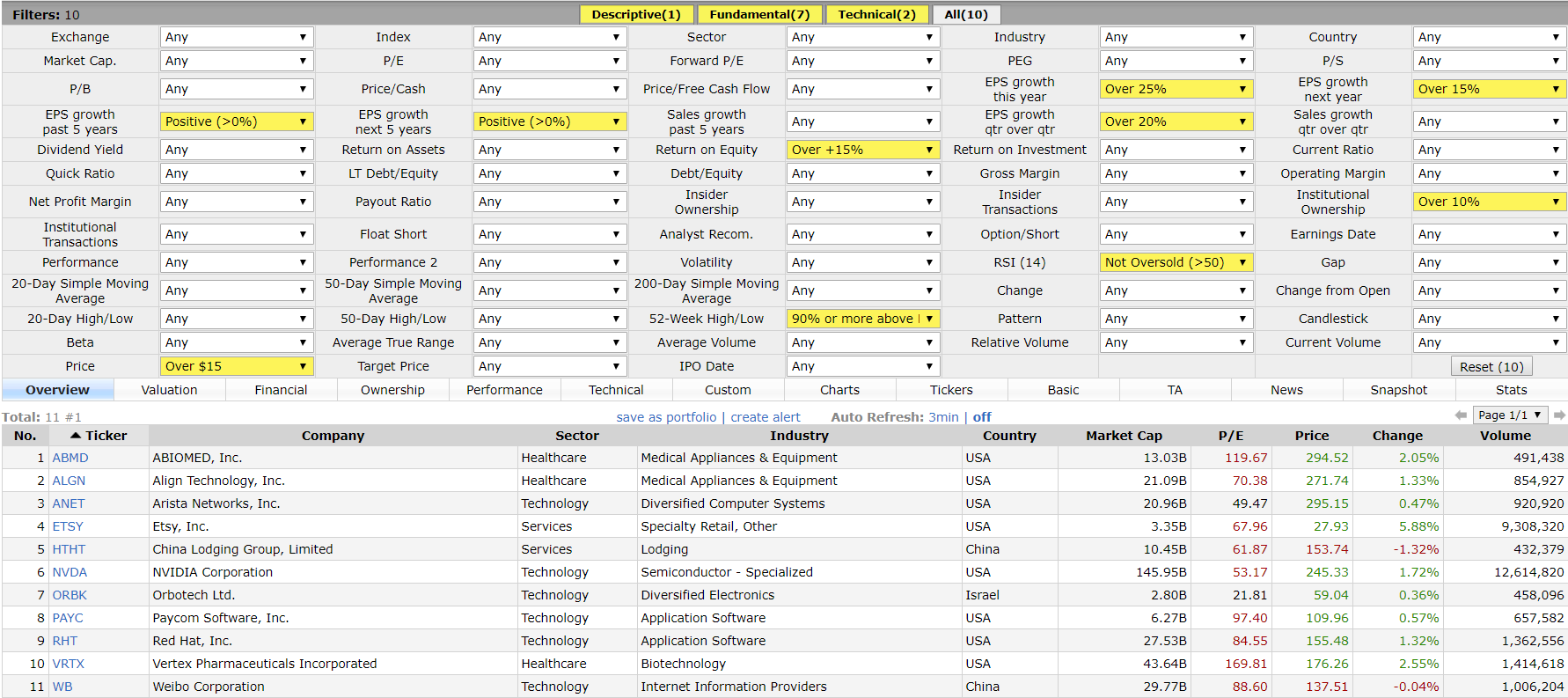The height and width of the screenshot is (698, 1568).
Task: Click Red Hat, Inc. company cell
Action: 333,641
